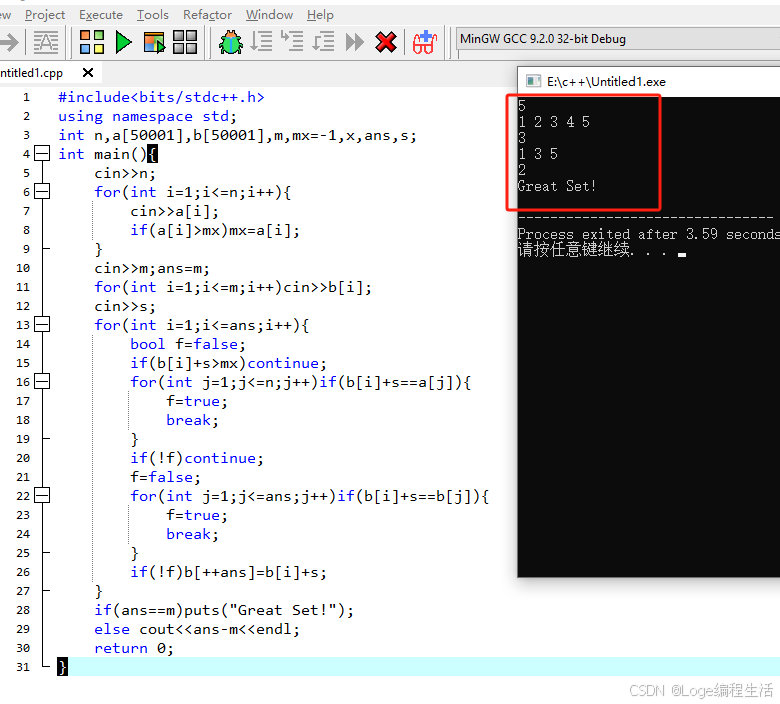
Task: Run the program with green play icon
Action: 123,42
